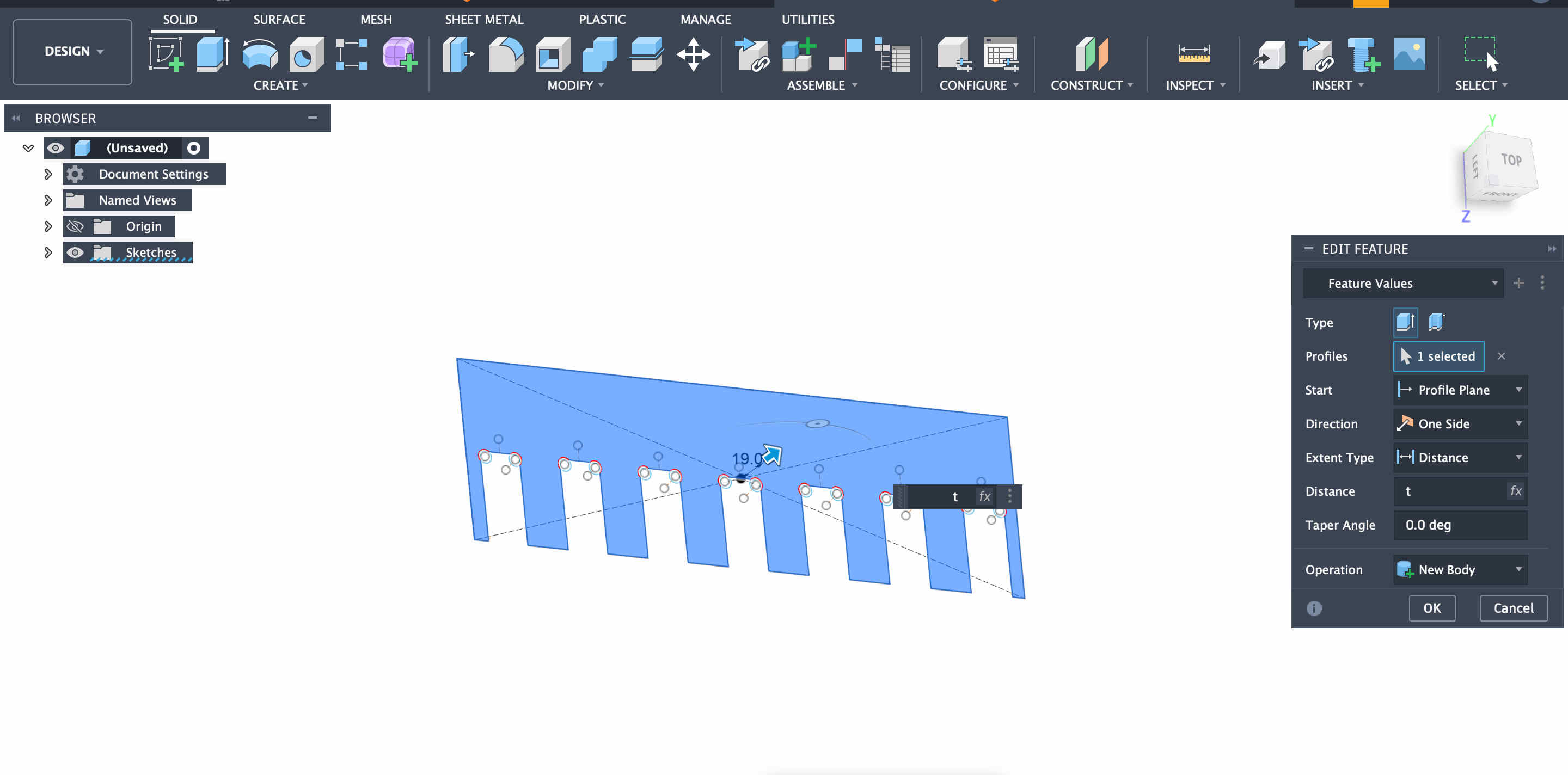Click the Move/Copy arrows icon
This screenshot has height=775, width=1568.
tap(693, 54)
